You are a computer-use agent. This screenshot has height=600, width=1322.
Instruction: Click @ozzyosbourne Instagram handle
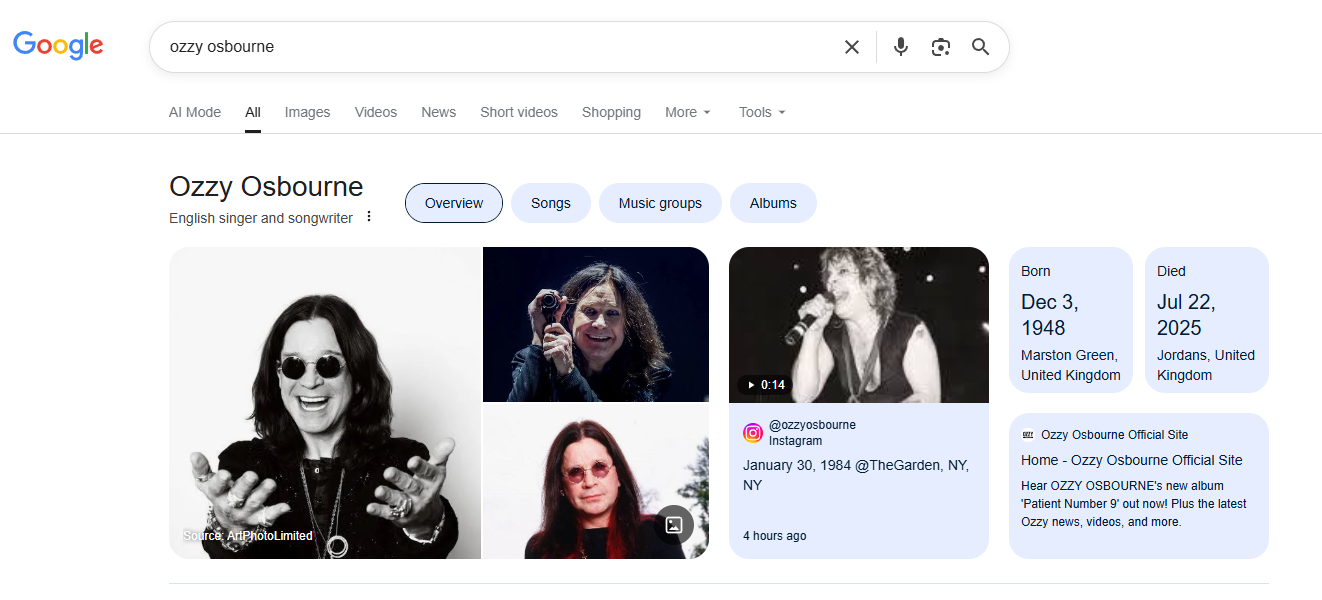[x=812, y=425]
